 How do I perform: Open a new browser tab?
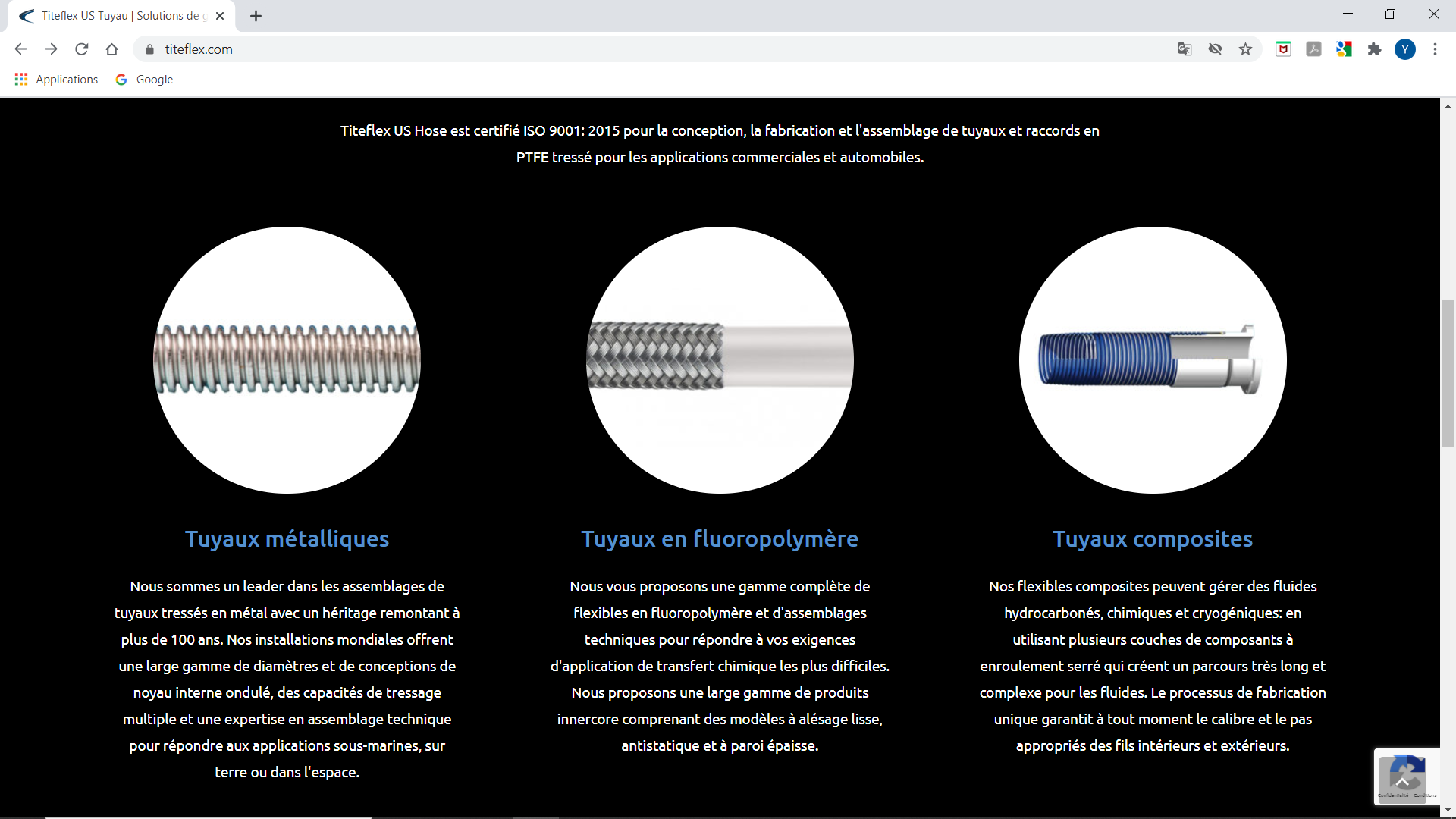coord(256,16)
